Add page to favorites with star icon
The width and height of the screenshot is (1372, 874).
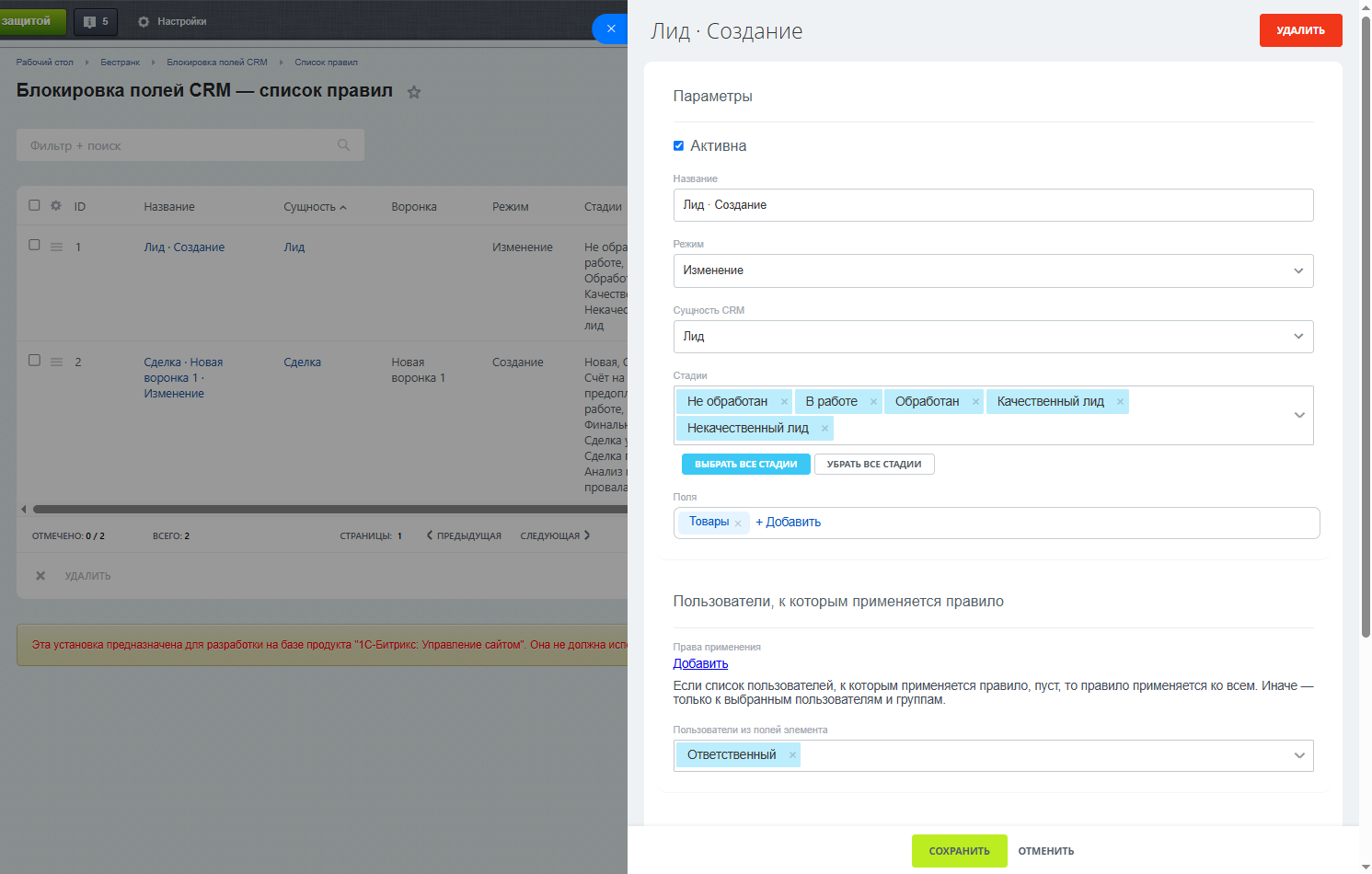coord(414,92)
